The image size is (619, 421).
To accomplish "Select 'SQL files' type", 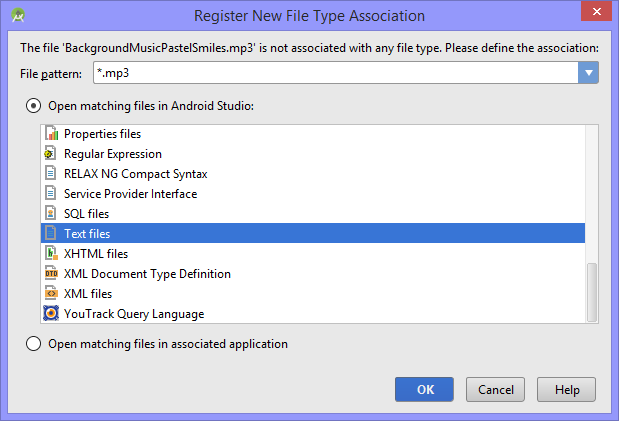I will coord(313,214).
